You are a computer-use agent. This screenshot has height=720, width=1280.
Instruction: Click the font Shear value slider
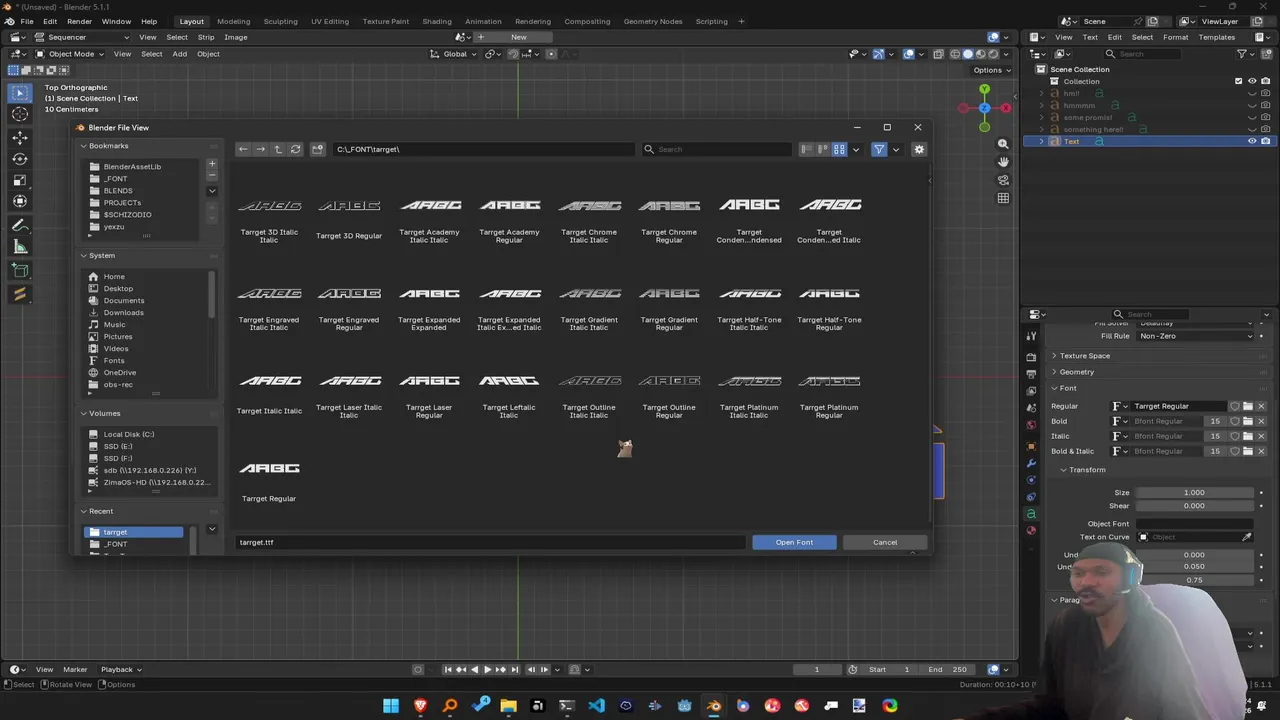pos(1194,506)
